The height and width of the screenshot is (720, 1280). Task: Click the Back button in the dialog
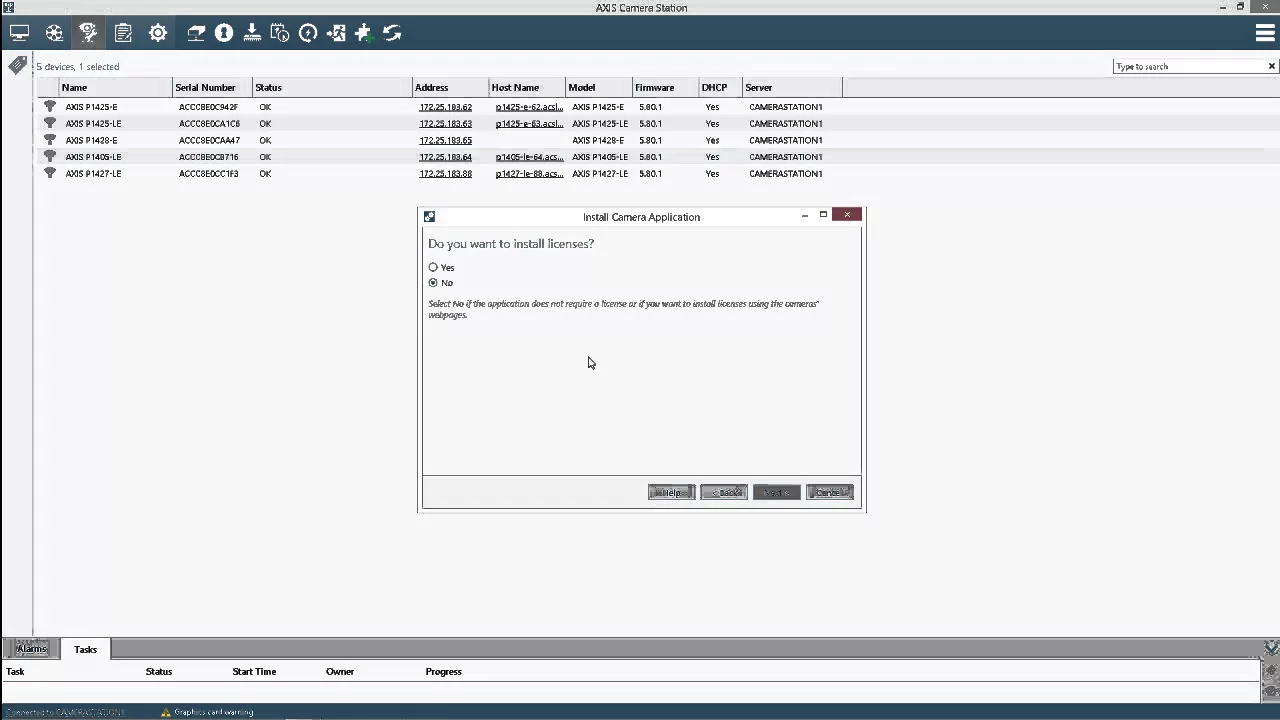pyautogui.click(x=724, y=492)
